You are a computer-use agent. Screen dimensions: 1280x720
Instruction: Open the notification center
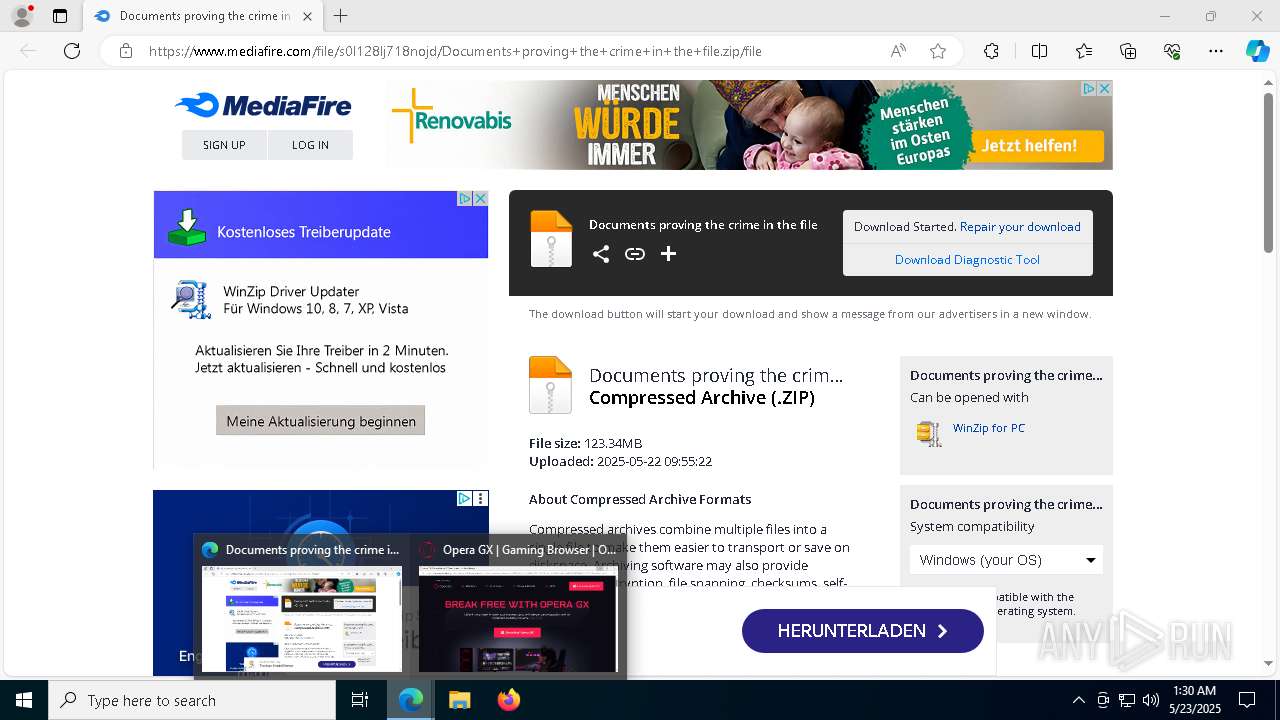[x=1247, y=700]
